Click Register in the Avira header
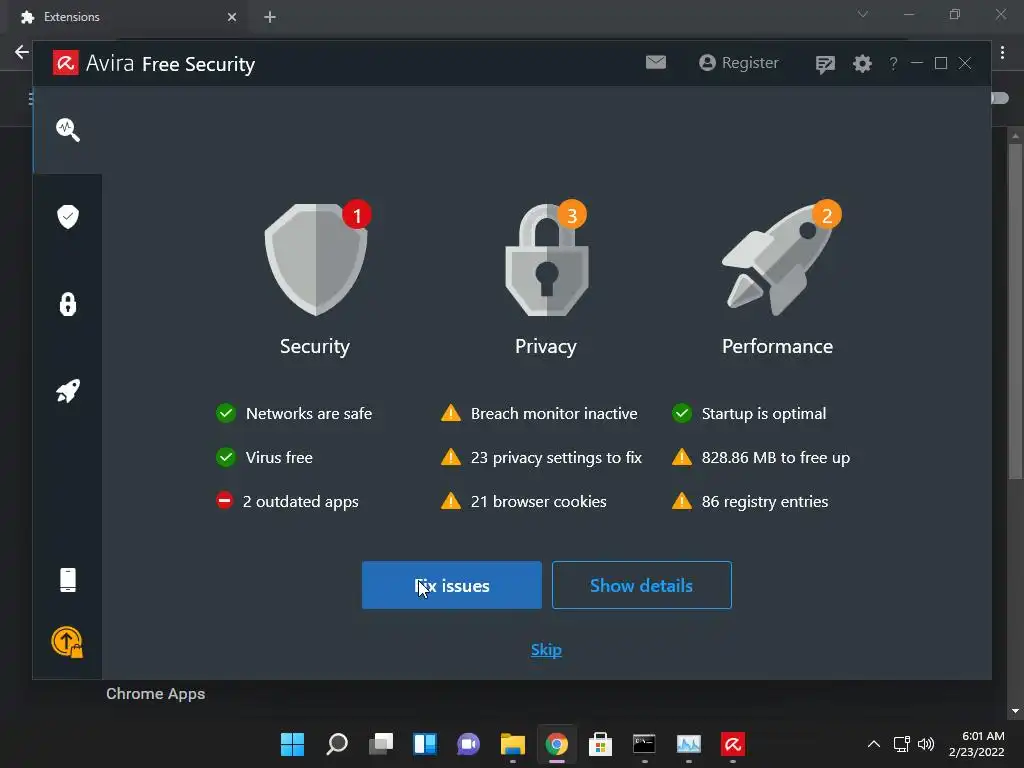This screenshot has height=768, width=1024. [x=739, y=63]
